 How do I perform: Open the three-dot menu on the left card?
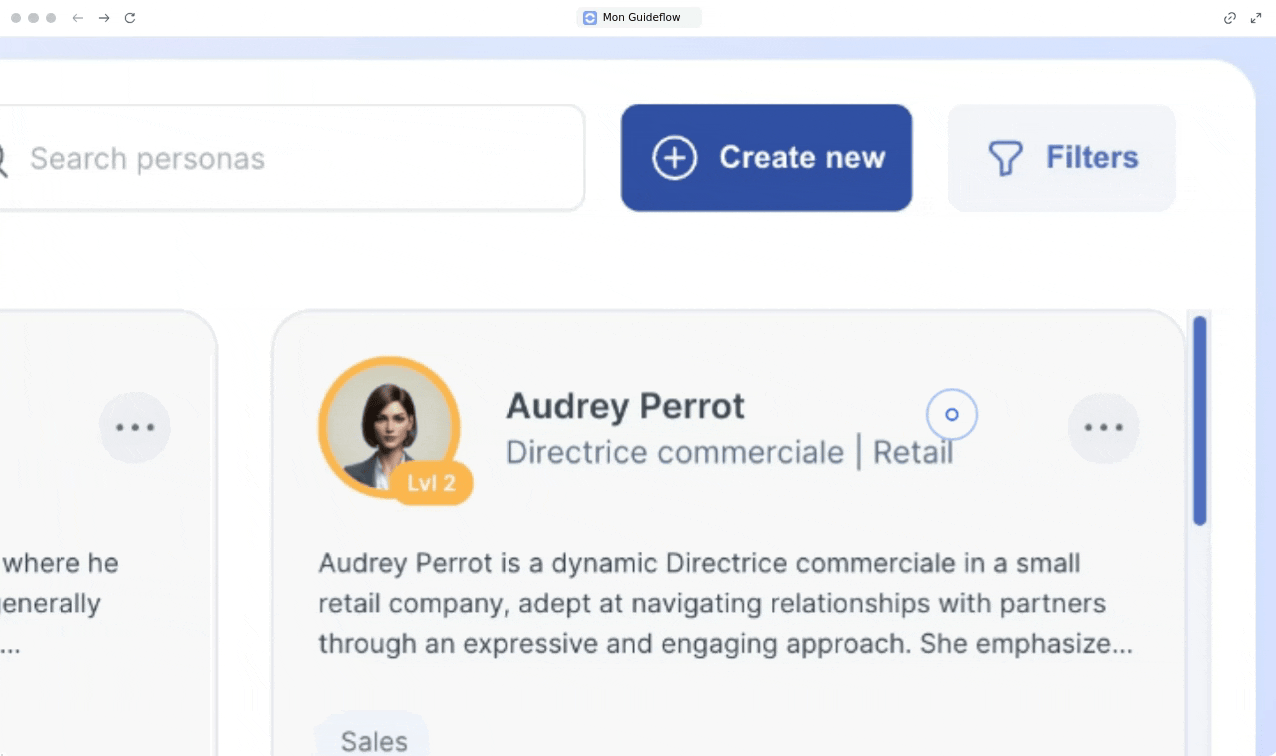click(x=135, y=428)
